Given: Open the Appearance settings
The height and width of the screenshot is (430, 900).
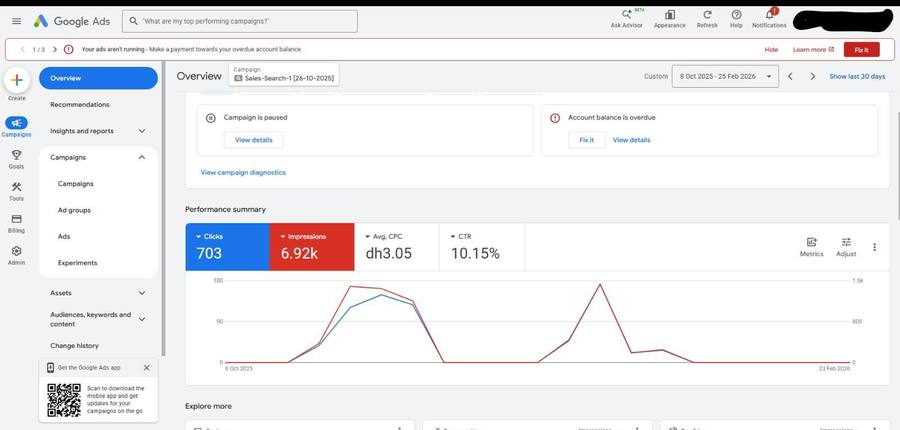Looking at the screenshot, I should [669, 18].
